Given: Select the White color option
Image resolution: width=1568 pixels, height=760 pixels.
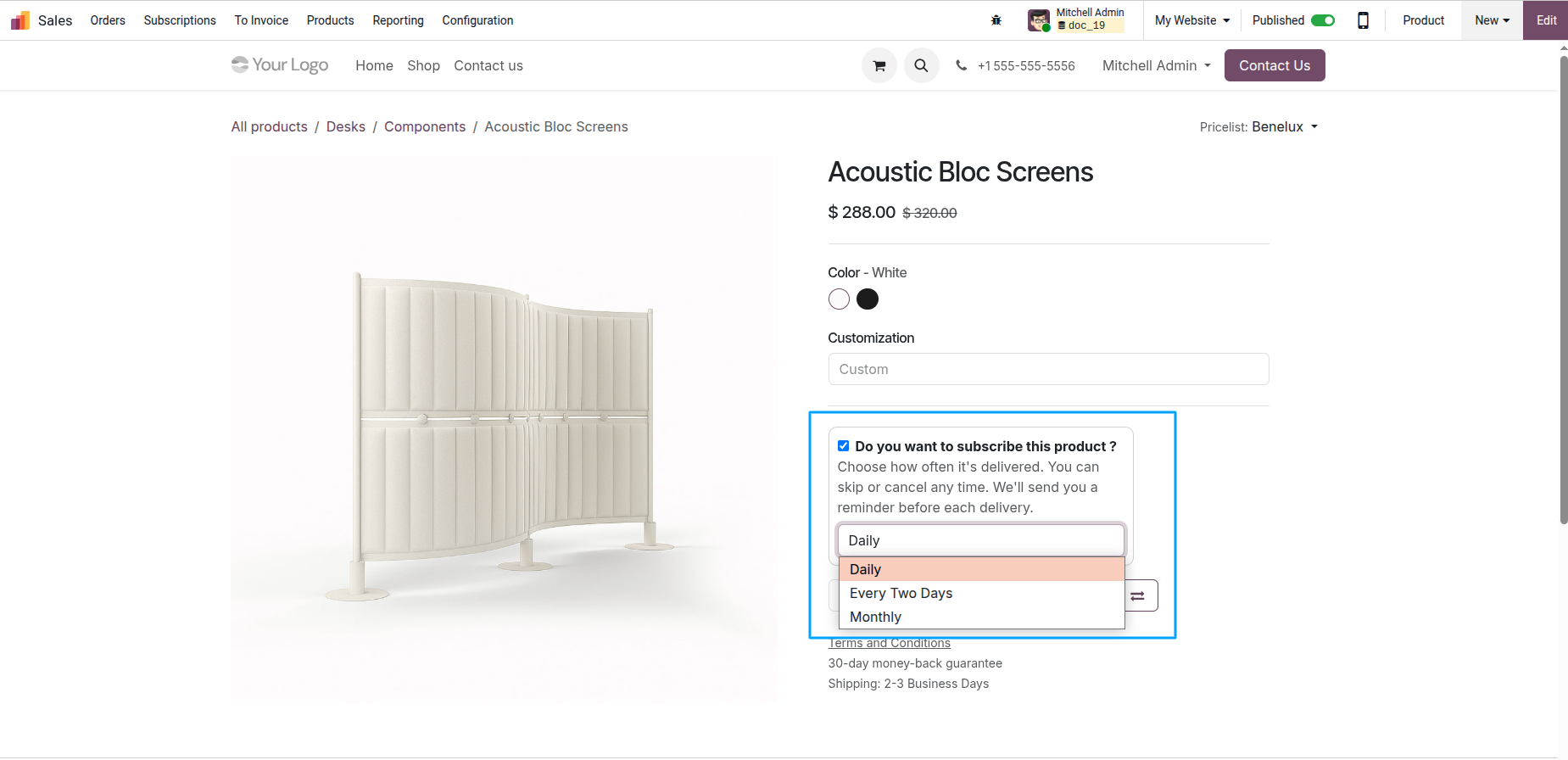Looking at the screenshot, I should 839,299.
